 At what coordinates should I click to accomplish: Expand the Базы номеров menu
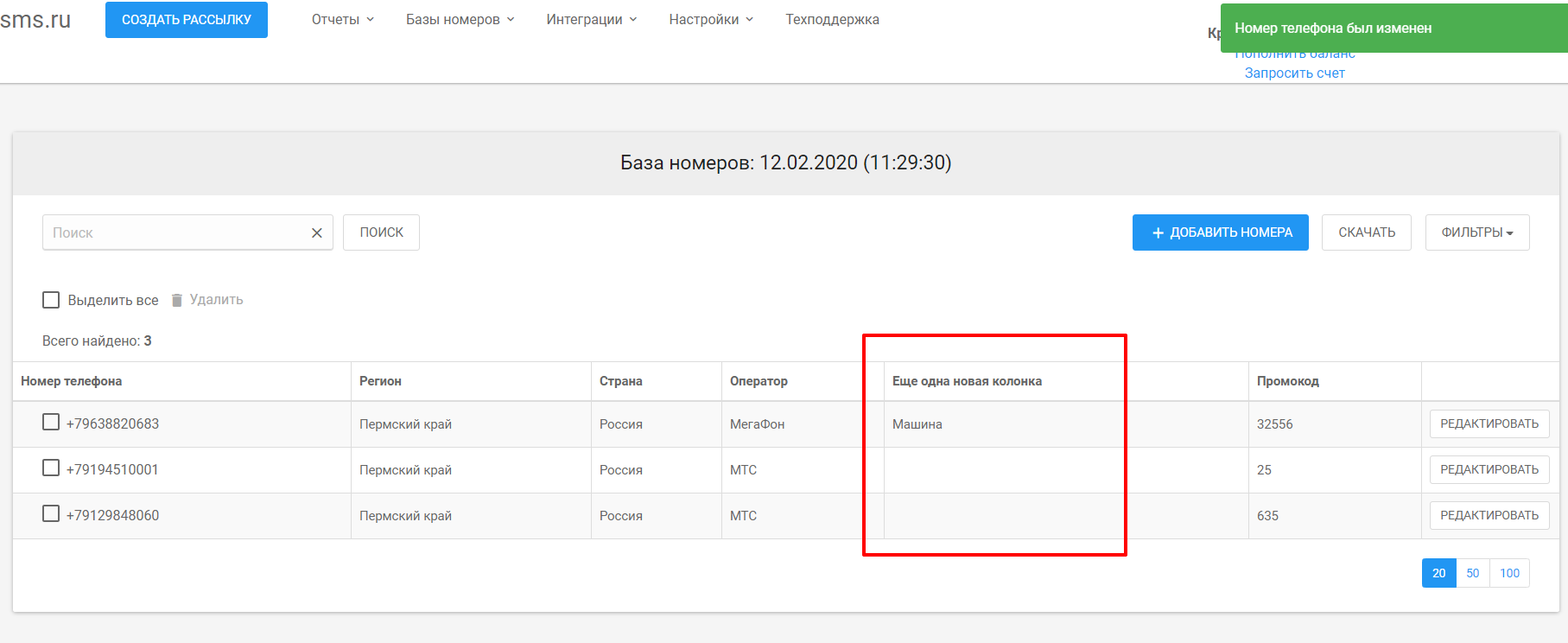pos(460,19)
